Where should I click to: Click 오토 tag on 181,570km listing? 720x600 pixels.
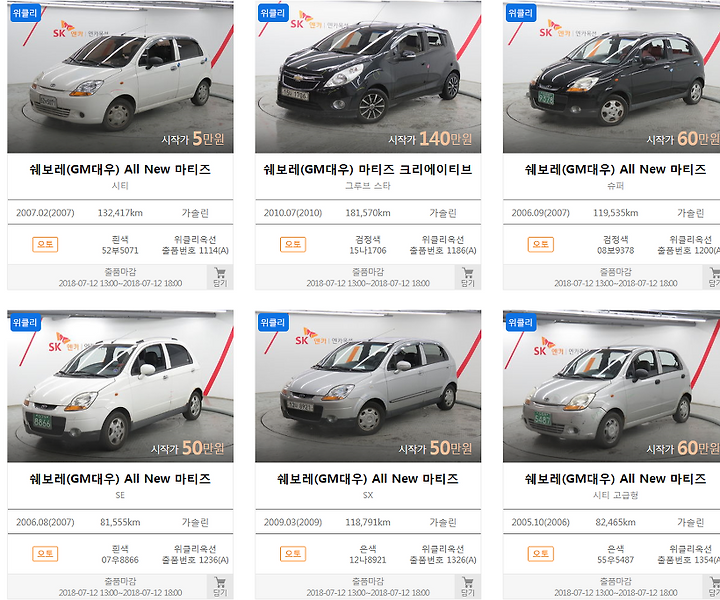tap(293, 244)
